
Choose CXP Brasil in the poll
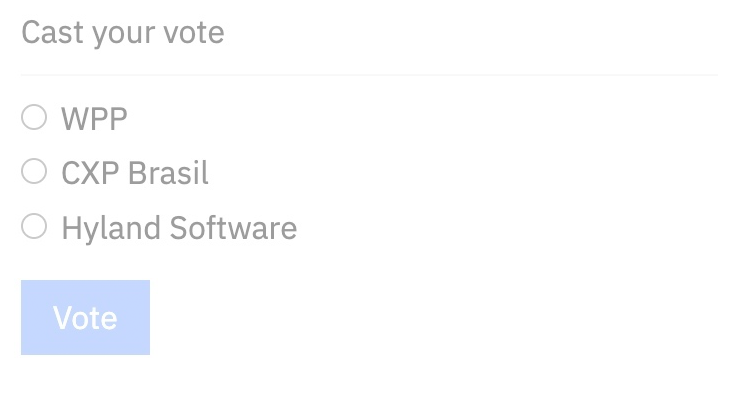[x=34, y=171]
